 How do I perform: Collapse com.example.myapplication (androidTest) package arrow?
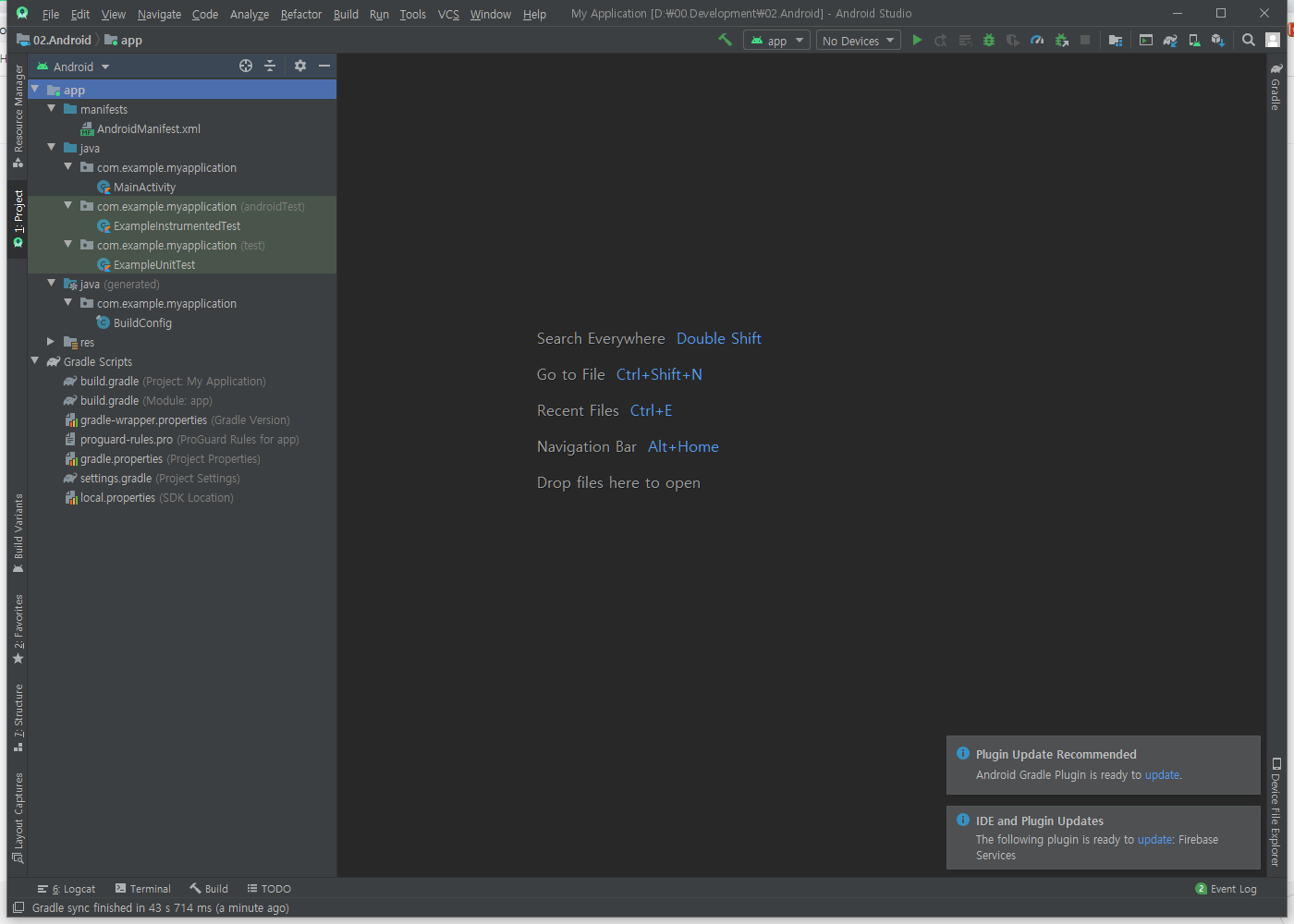(x=68, y=206)
